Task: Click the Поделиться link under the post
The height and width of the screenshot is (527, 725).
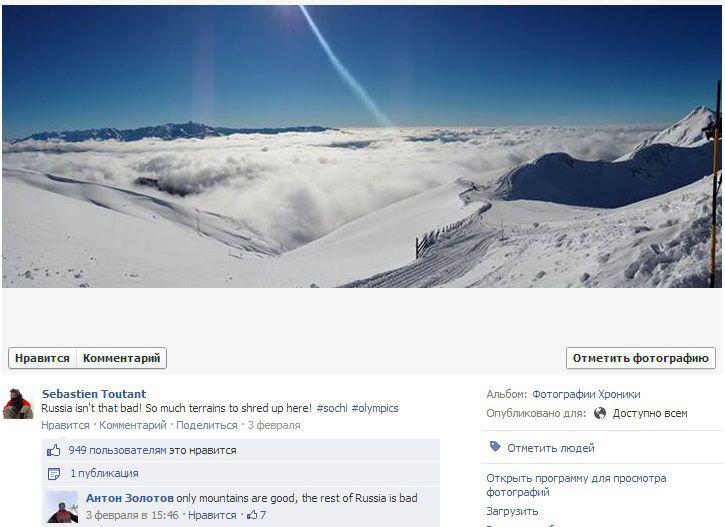Action: (x=207, y=425)
